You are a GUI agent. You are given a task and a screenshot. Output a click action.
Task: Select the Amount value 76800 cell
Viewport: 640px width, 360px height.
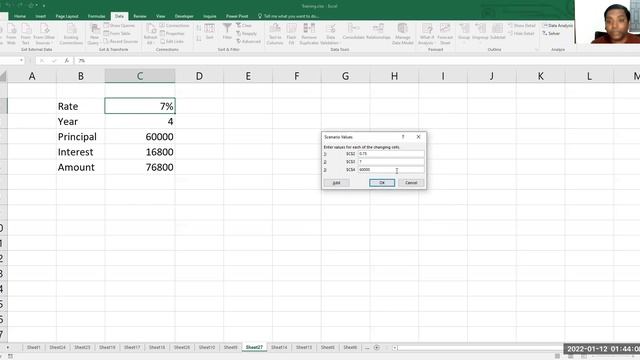pos(140,167)
